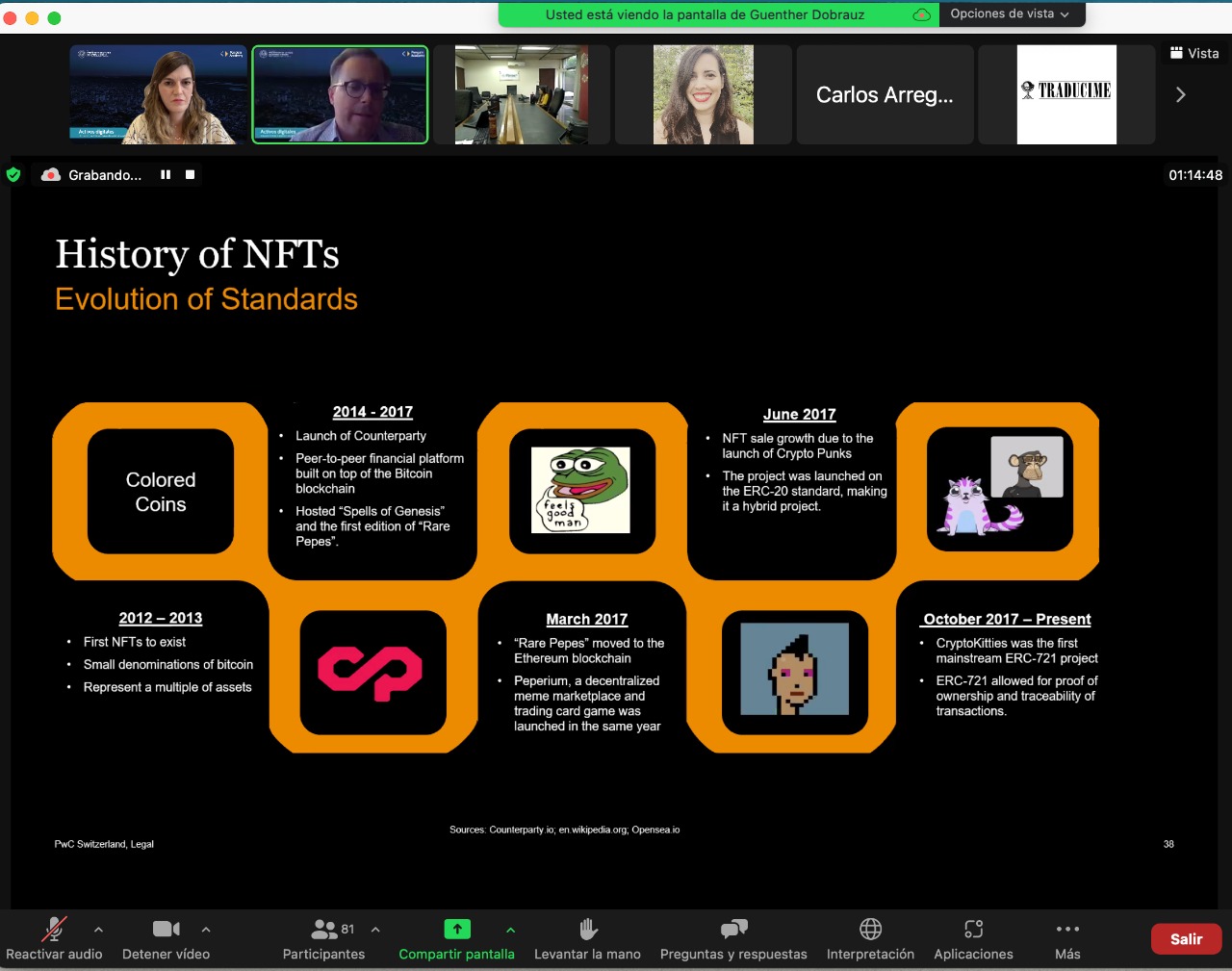
Task: Expand the video options chevron
Action: (x=206, y=930)
